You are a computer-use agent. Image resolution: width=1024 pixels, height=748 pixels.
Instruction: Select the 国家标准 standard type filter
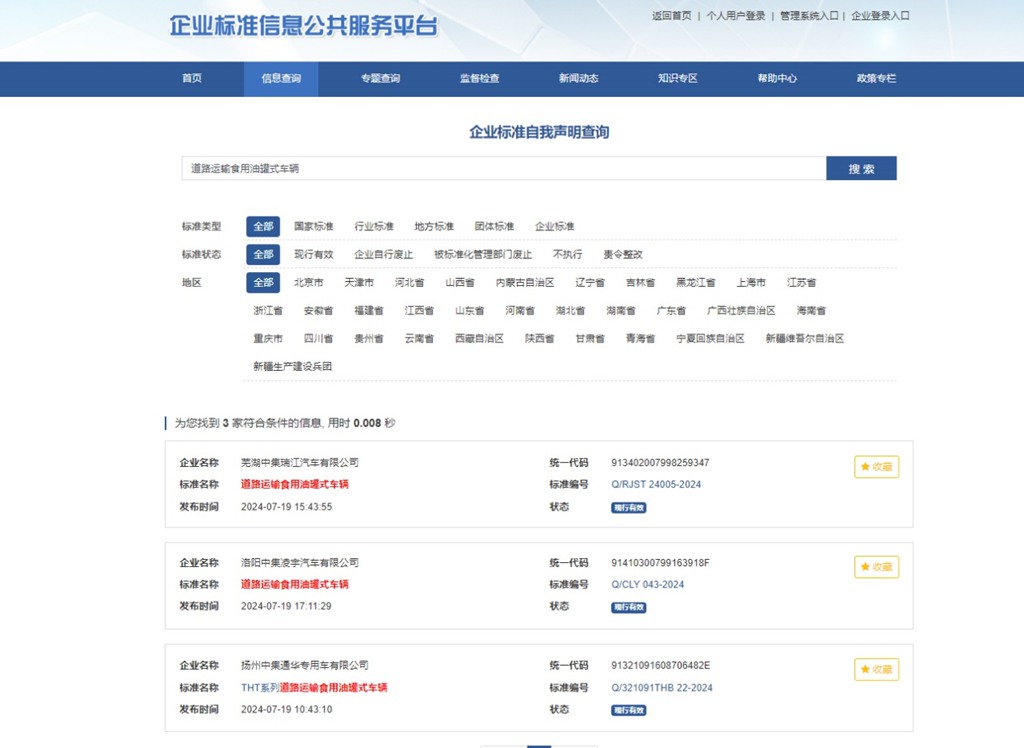coord(315,226)
